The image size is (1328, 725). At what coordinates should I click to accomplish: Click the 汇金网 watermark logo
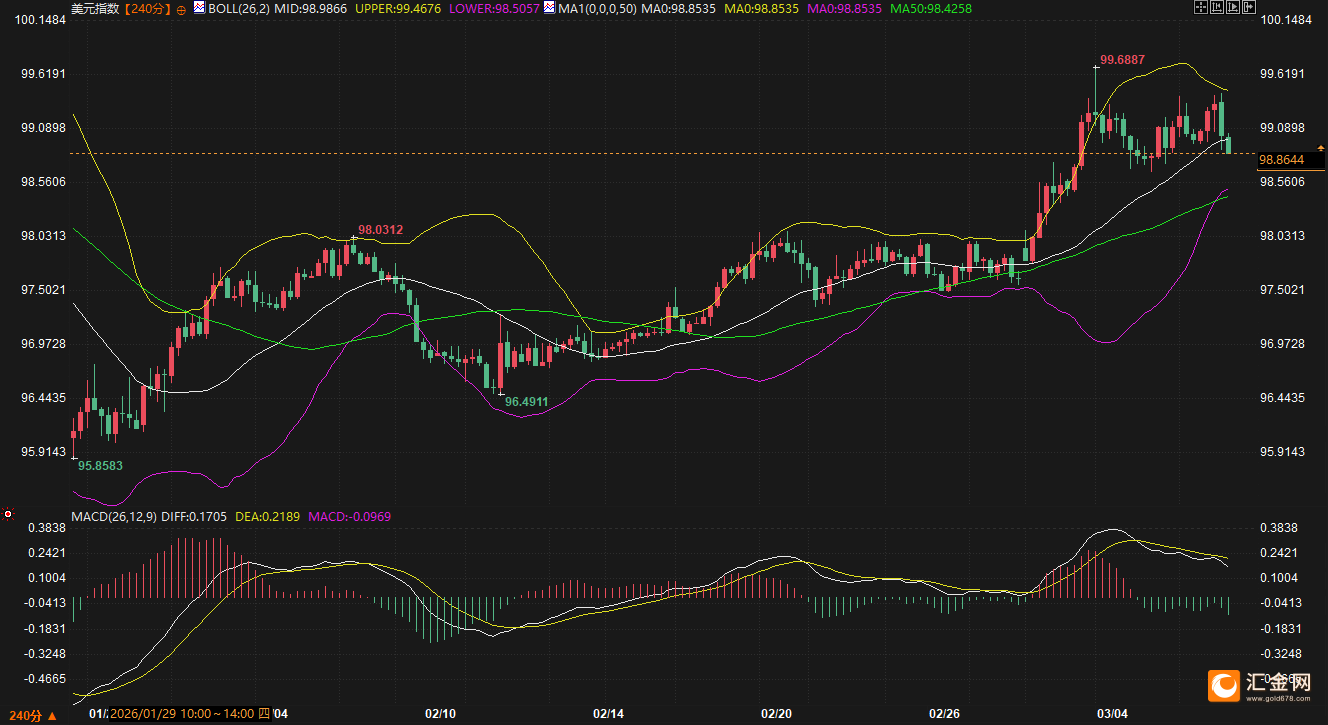click(1262, 686)
